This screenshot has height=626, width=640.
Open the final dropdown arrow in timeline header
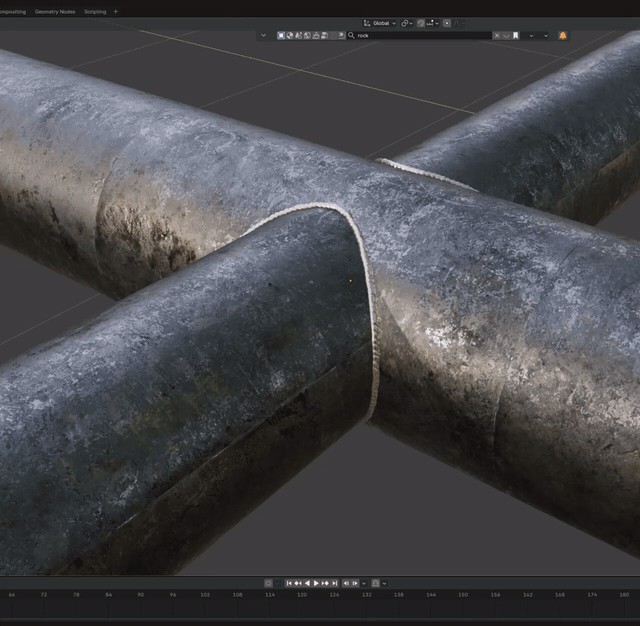click(384, 584)
